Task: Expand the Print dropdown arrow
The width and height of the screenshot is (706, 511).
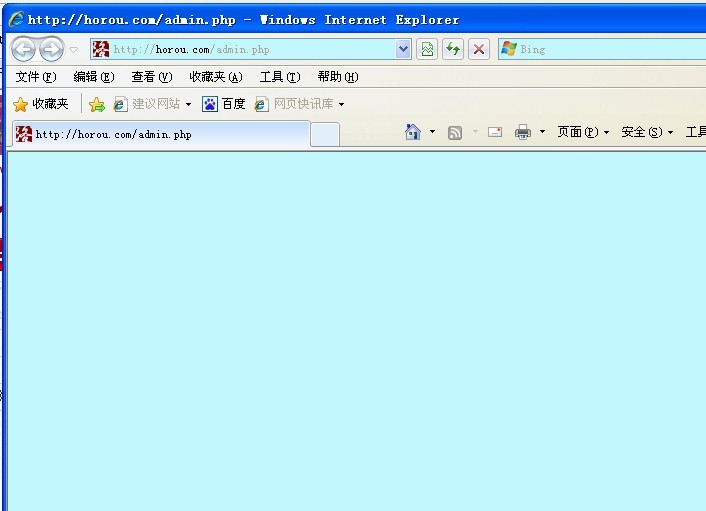Action: 542,132
